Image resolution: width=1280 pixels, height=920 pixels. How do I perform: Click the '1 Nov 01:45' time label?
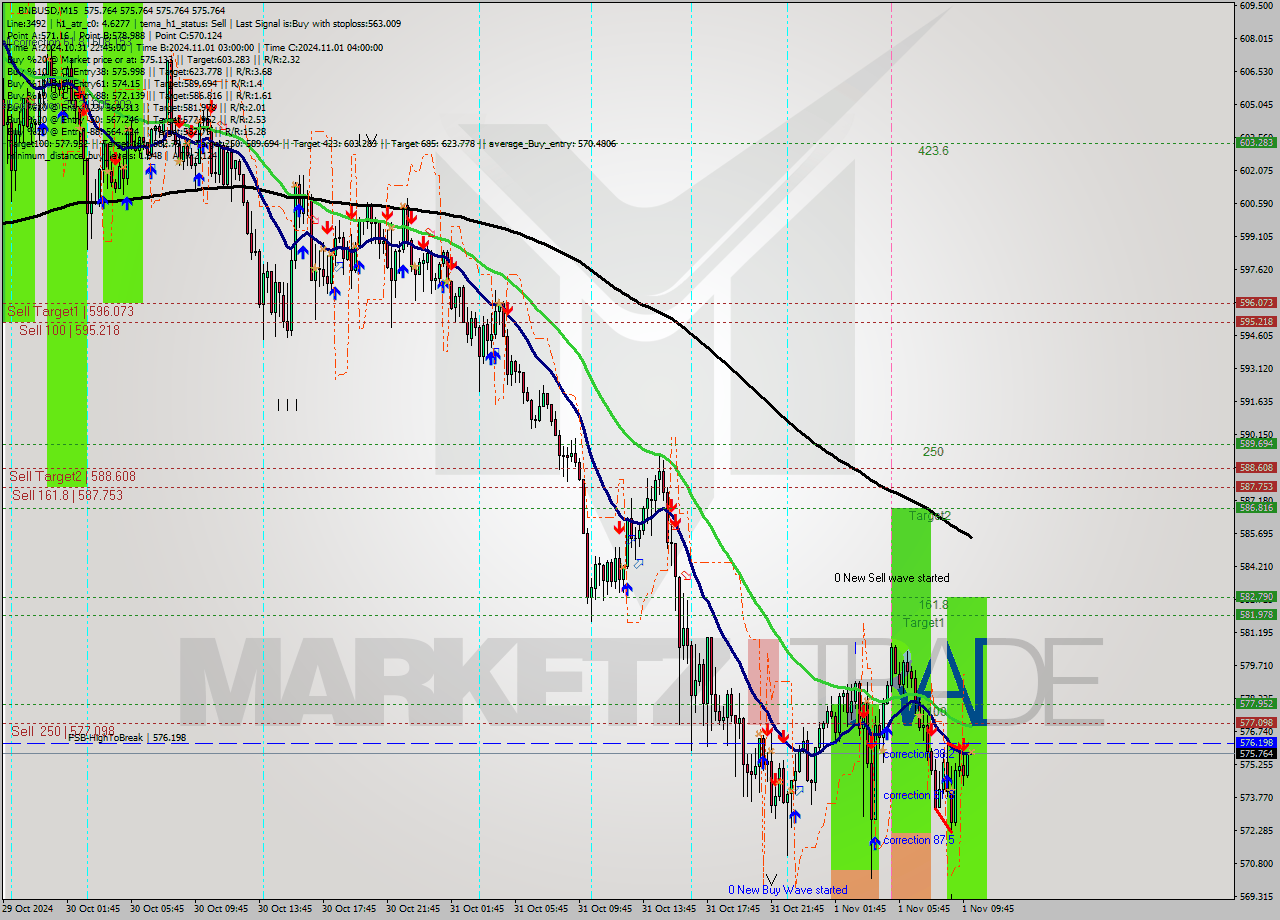[x=860, y=909]
